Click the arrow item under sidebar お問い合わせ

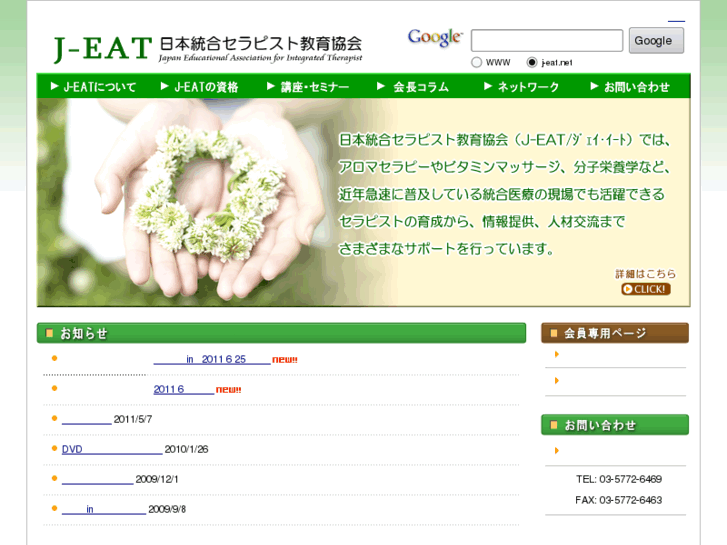click(x=557, y=450)
